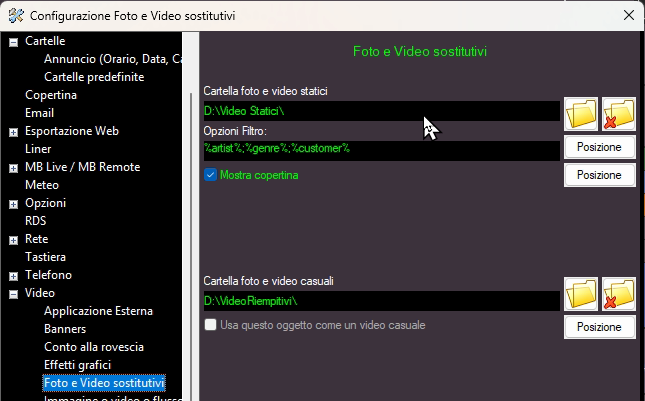
Task: Expand the MB Live / MB Remote node
Action: point(13,167)
